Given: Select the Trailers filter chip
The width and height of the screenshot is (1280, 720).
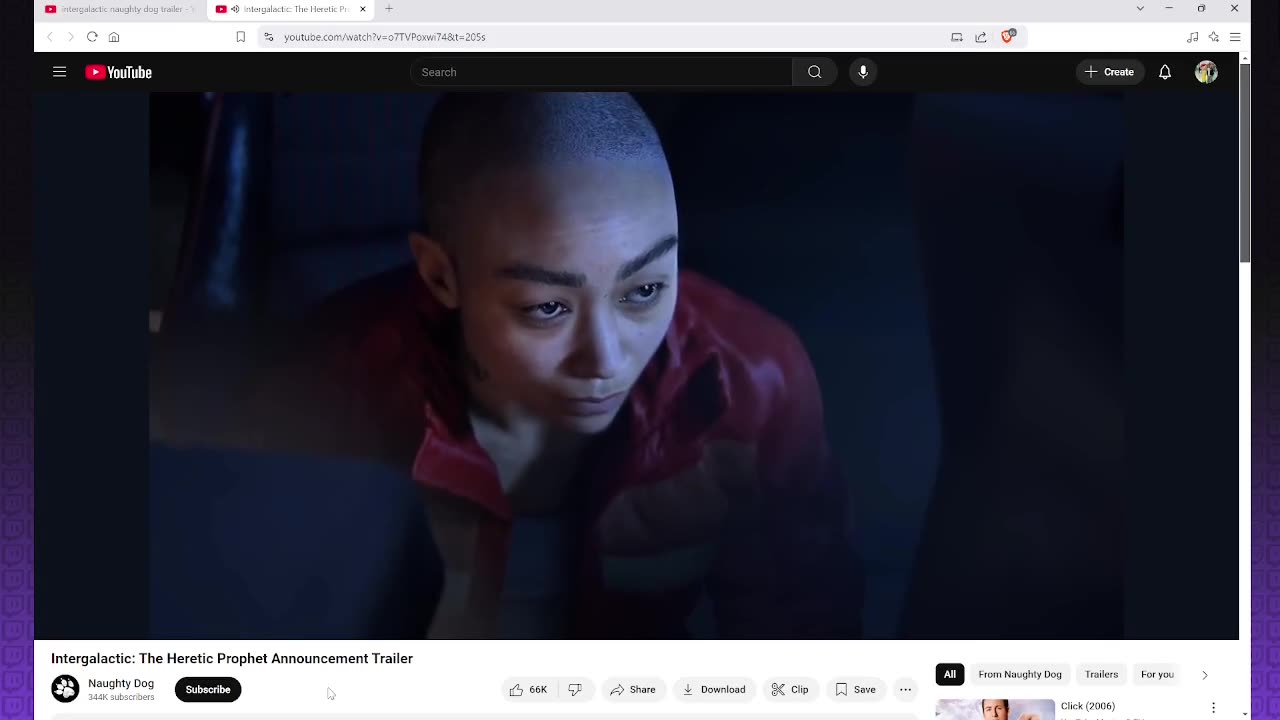Looking at the screenshot, I should tap(1101, 674).
